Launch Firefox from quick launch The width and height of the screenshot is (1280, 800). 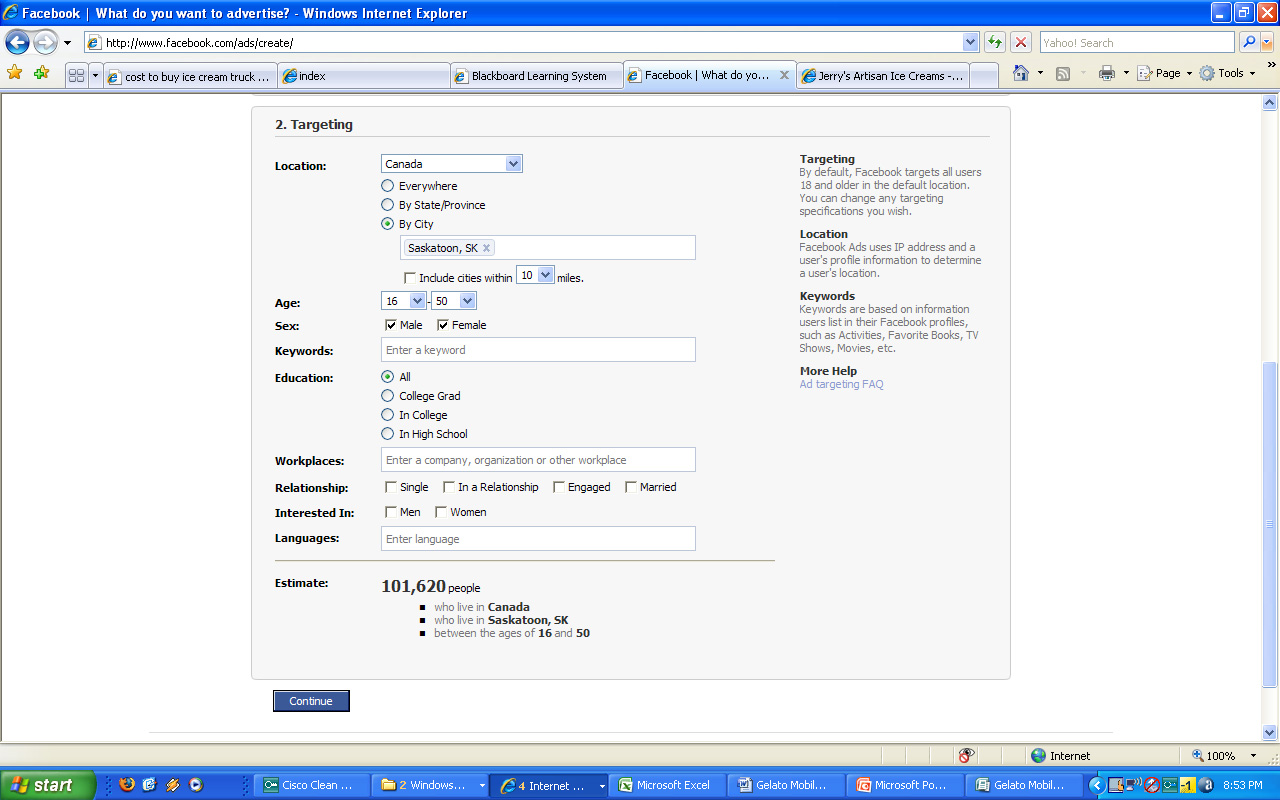point(127,785)
